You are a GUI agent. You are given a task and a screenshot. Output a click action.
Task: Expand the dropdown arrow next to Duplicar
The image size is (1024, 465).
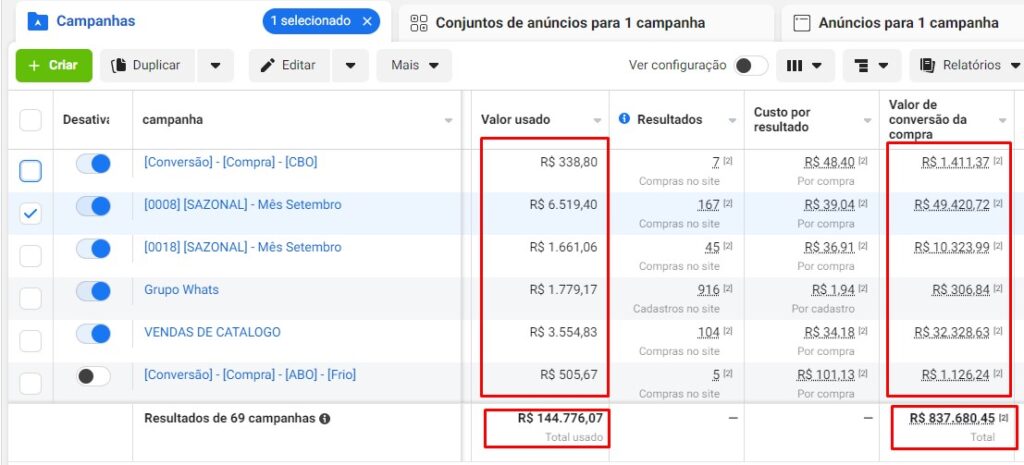[216, 65]
